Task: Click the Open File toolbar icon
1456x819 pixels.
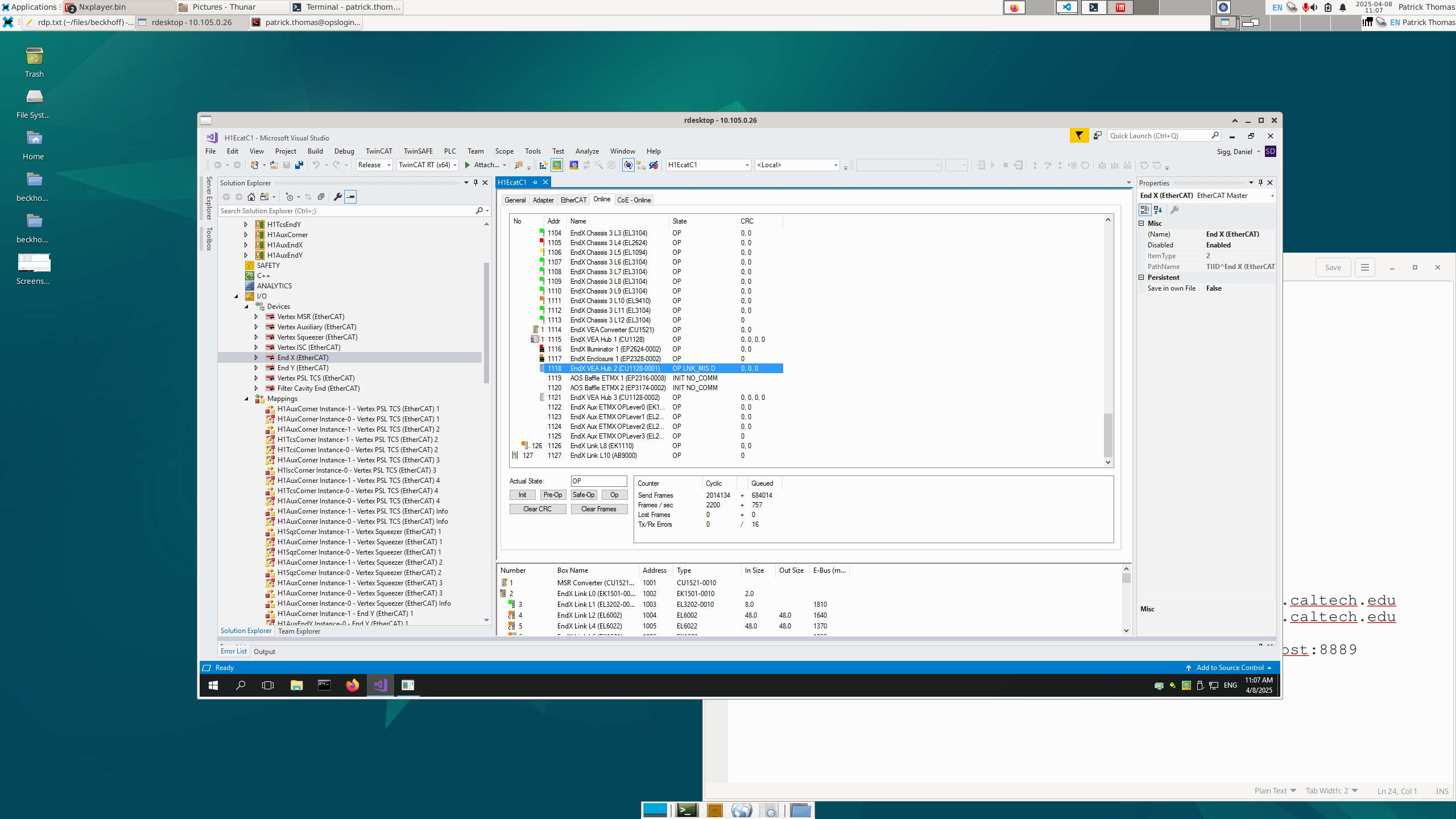Action: 274,165
